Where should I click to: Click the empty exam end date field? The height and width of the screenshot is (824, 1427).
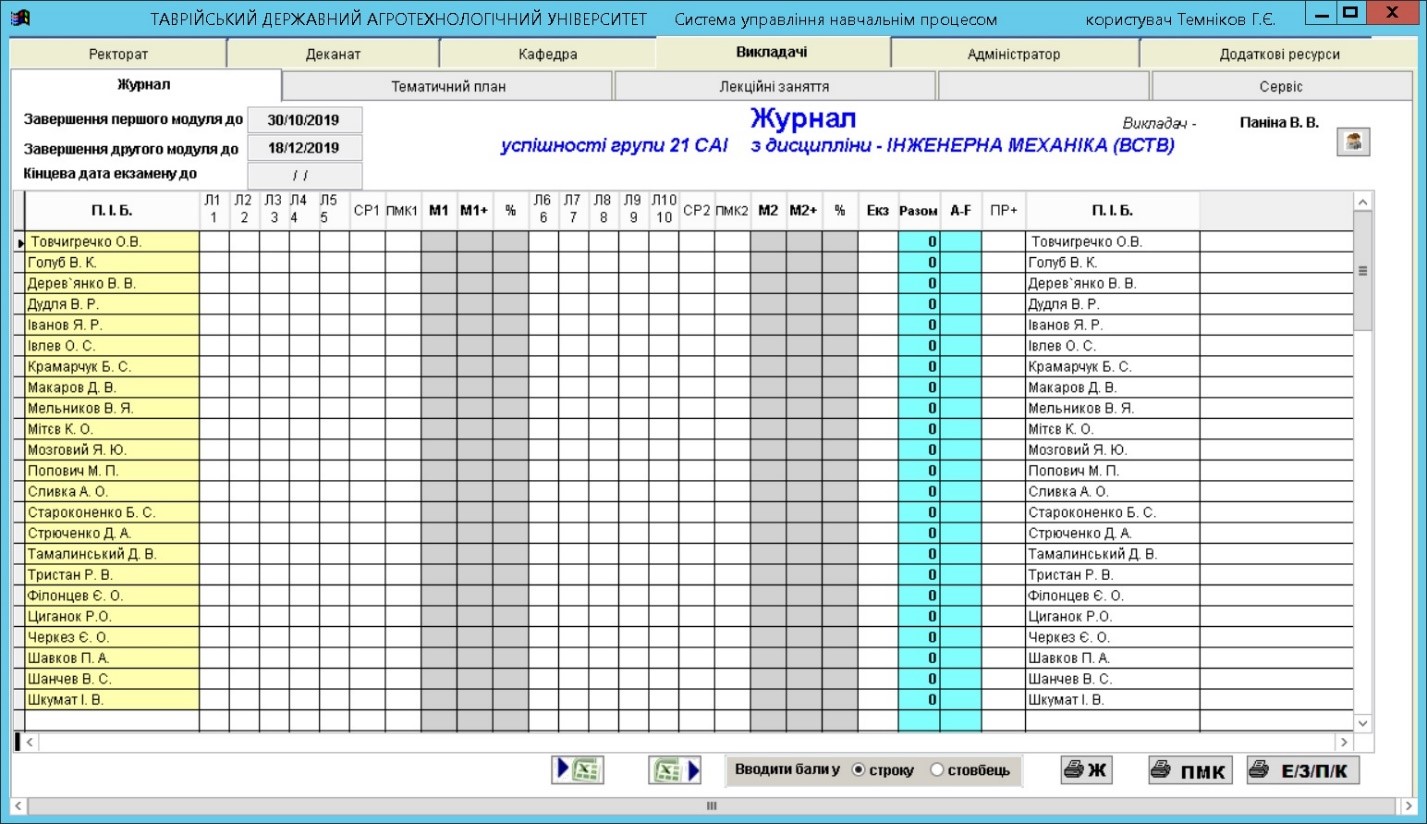coord(304,175)
